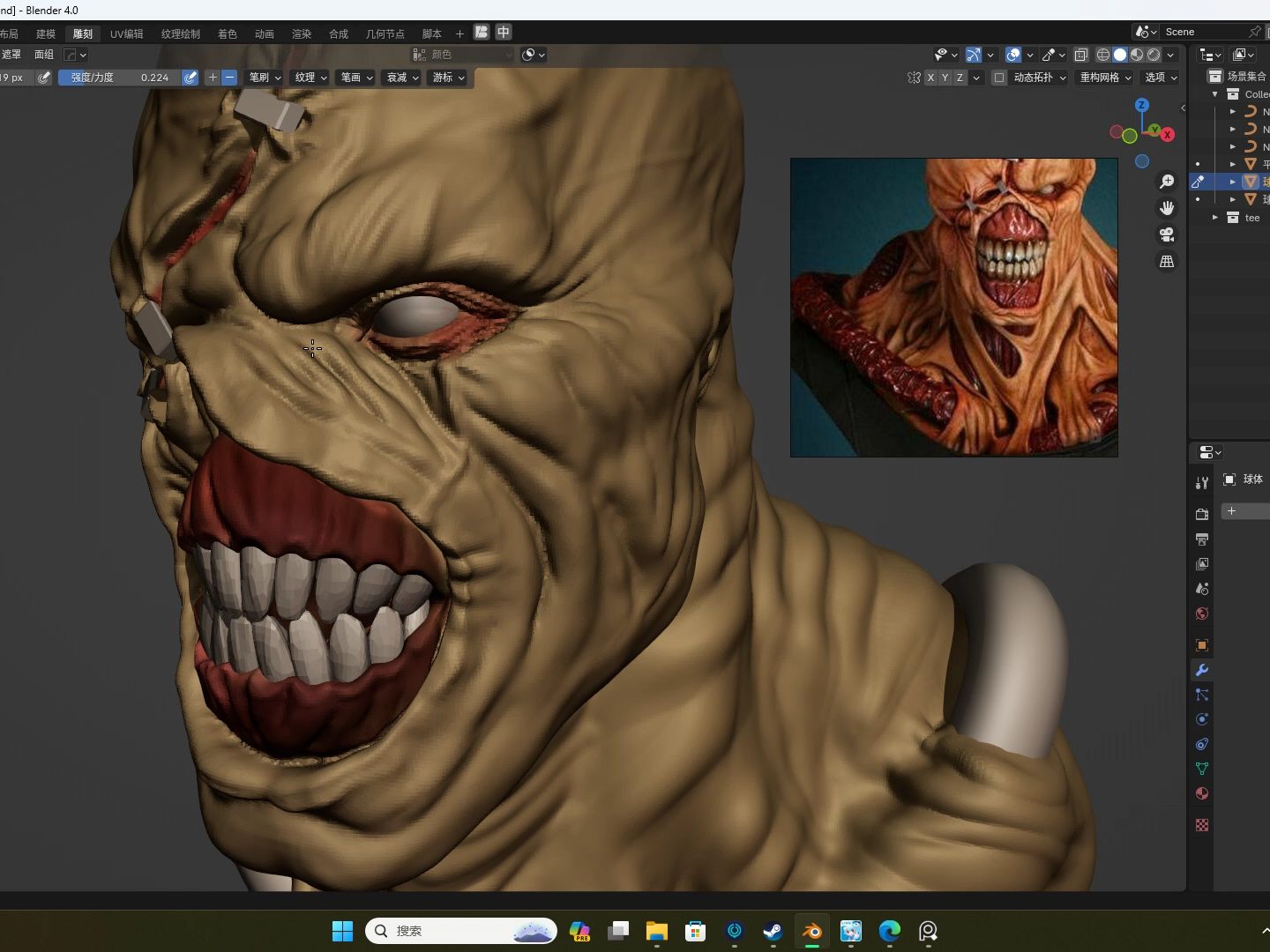Set brush direction to Add (plus)
1270x952 pixels.
213,78
